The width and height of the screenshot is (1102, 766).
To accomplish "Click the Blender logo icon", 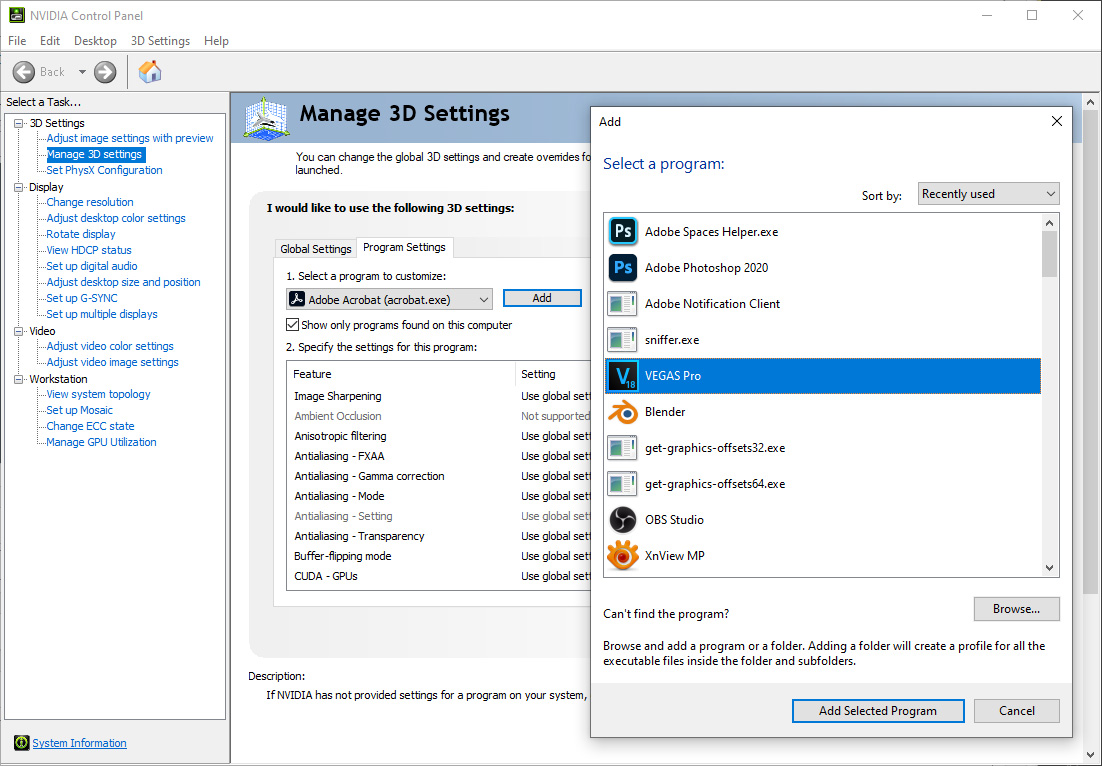I will (x=623, y=412).
